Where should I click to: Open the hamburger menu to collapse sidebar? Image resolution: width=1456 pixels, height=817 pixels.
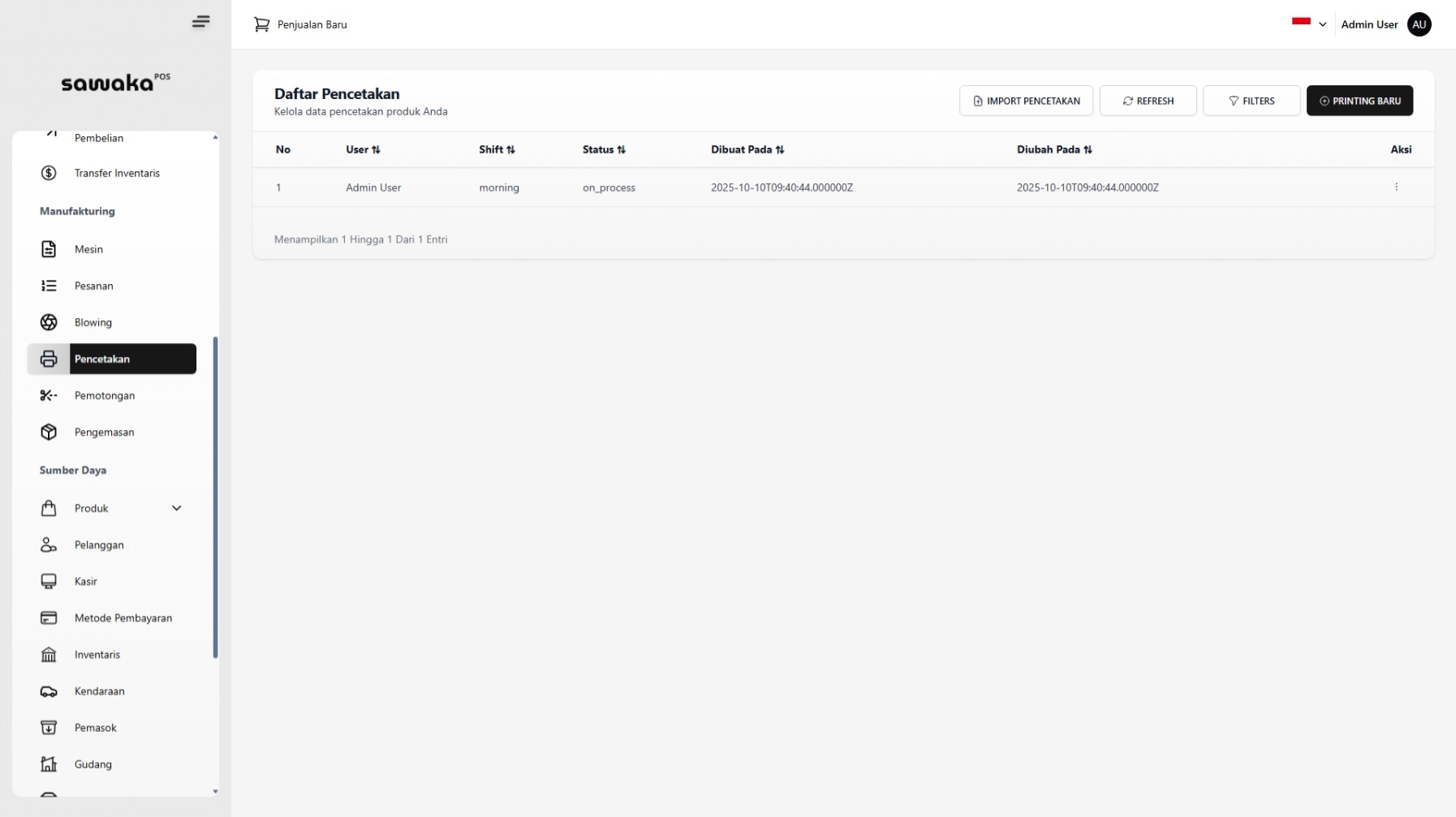click(x=200, y=21)
